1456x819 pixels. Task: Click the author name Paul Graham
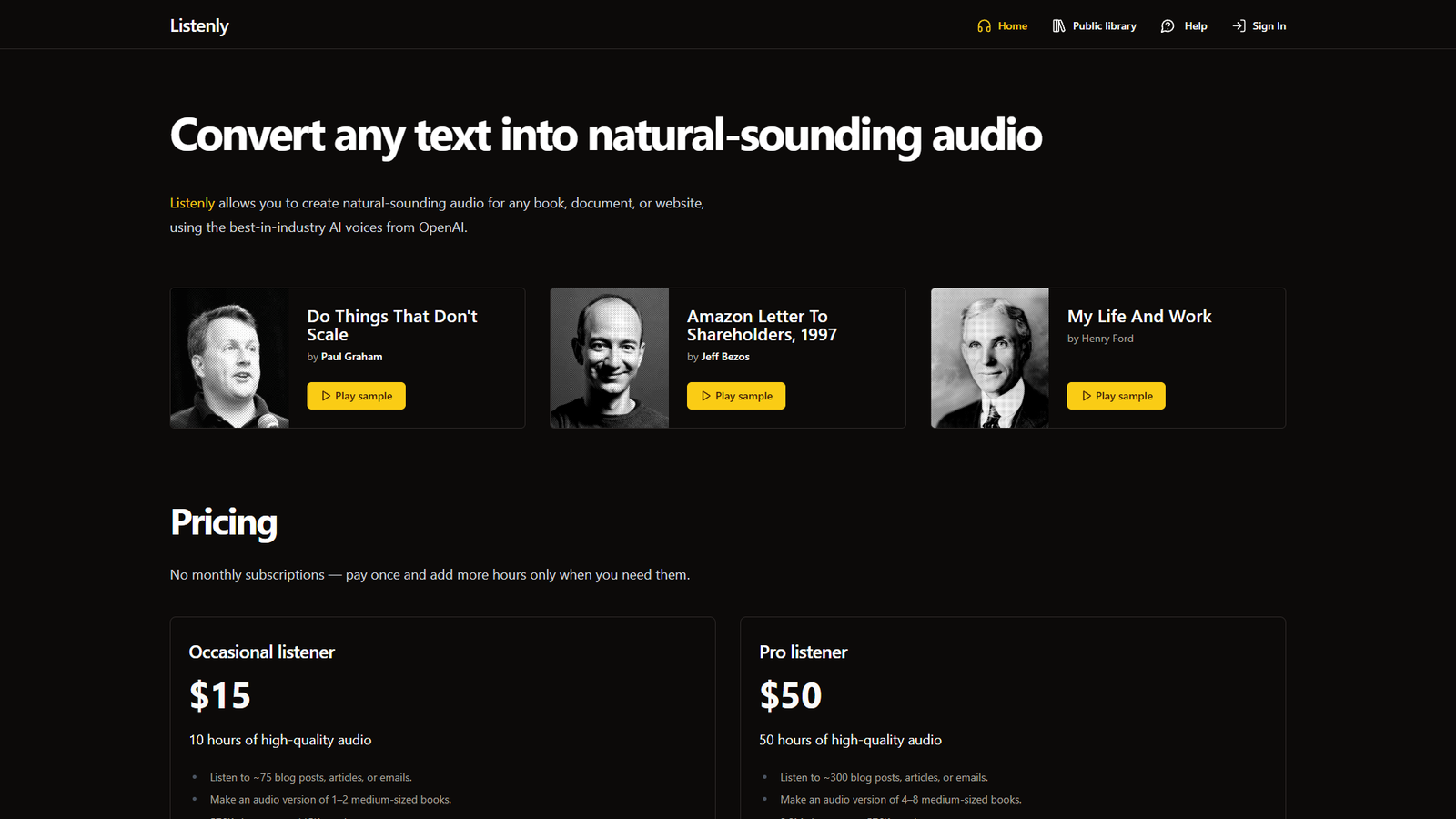pyautogui.click(x=351, y=357)
